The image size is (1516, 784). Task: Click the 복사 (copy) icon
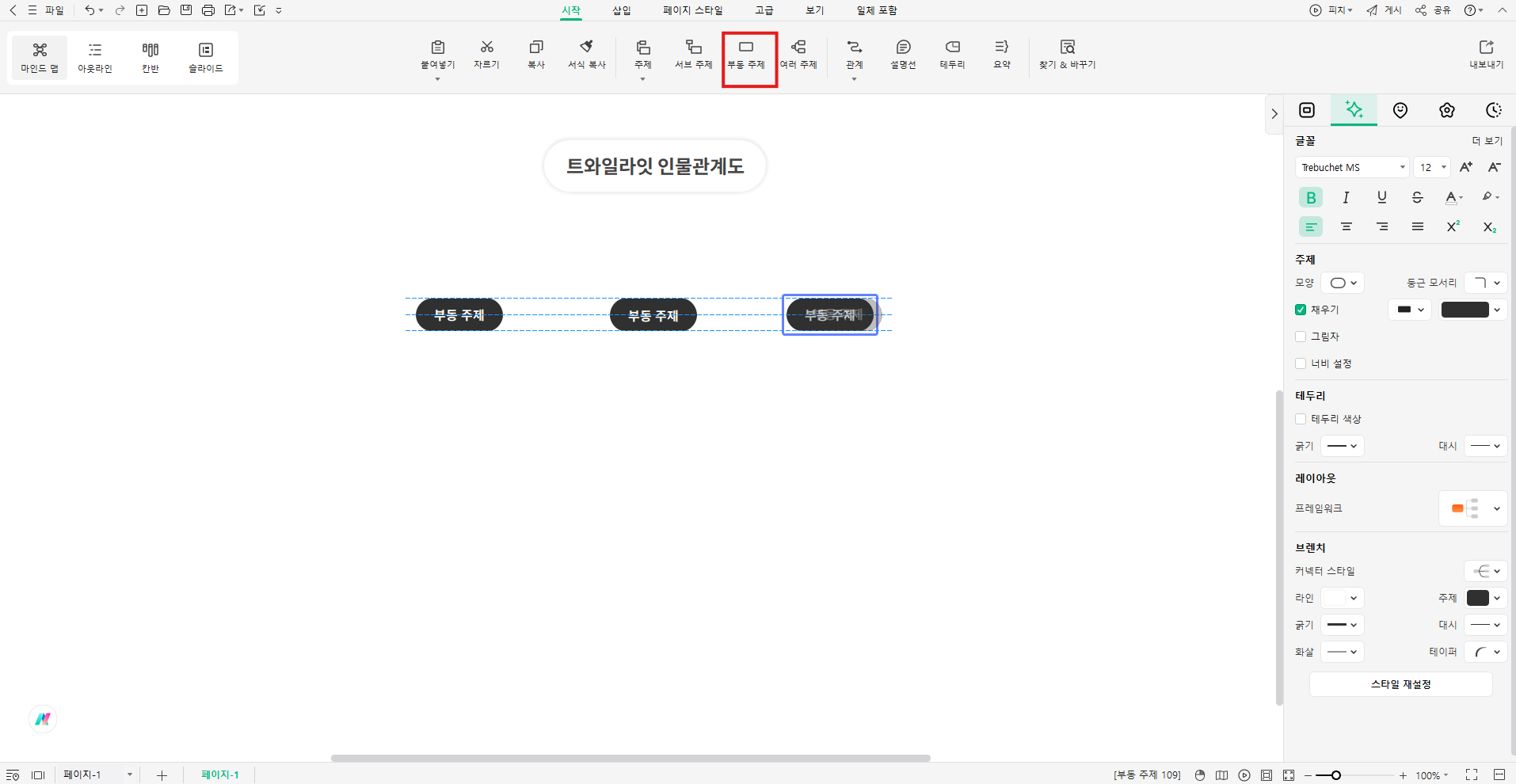[536, 48]
